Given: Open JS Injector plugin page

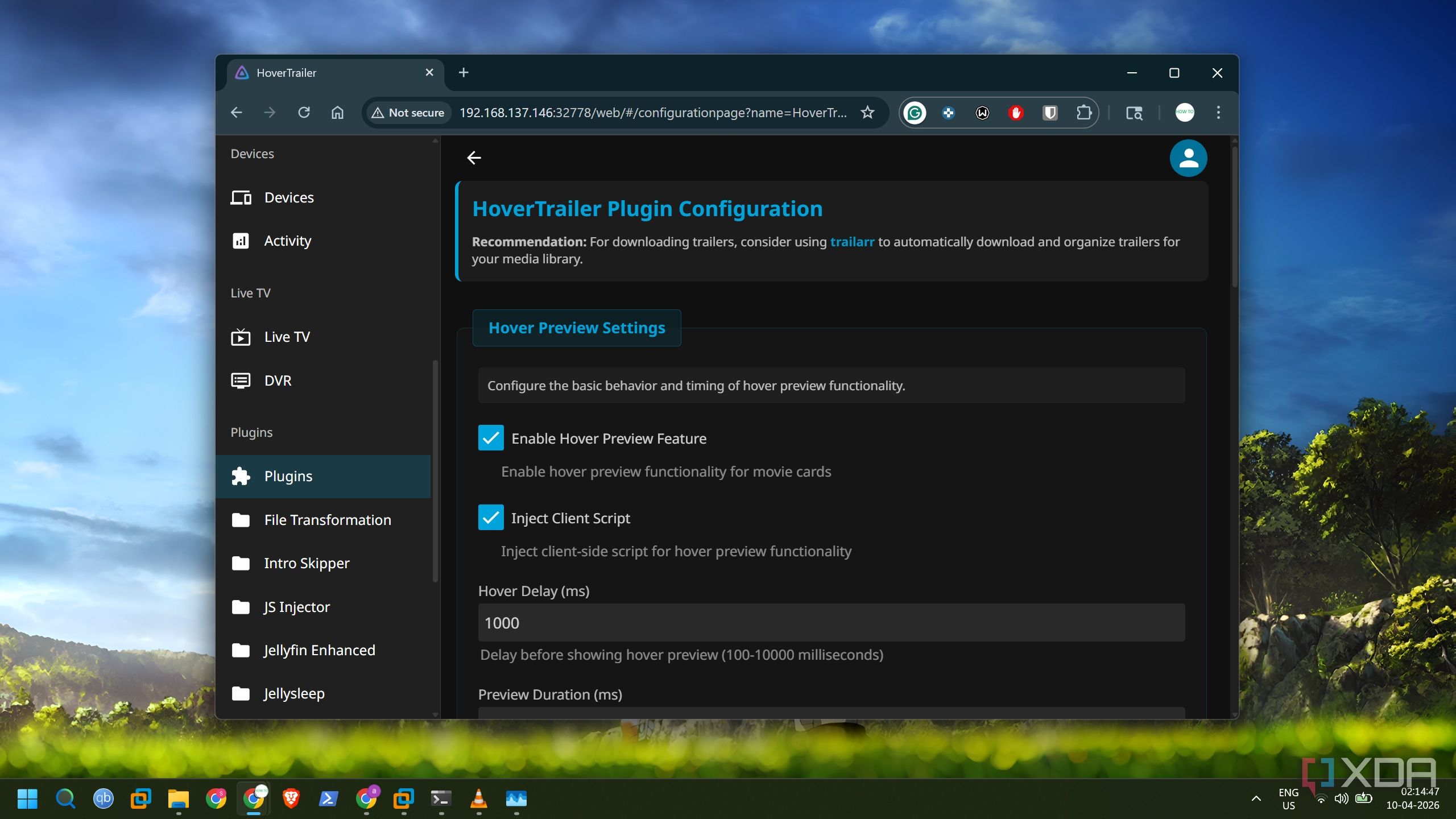Looking at the screenshot, I should pyautogui.click(x=323, y=607).
